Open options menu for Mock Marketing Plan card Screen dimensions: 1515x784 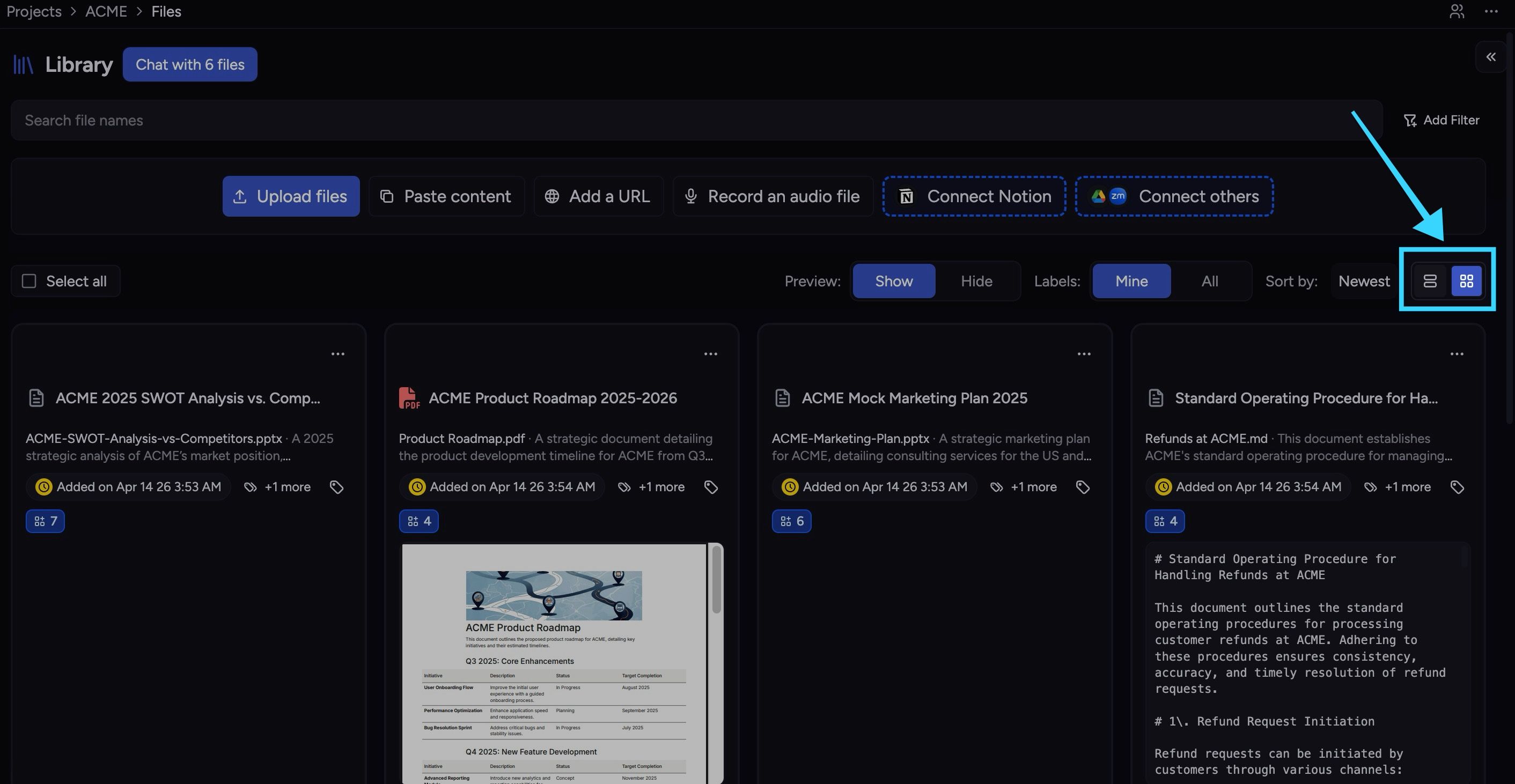click(1084, 354)
